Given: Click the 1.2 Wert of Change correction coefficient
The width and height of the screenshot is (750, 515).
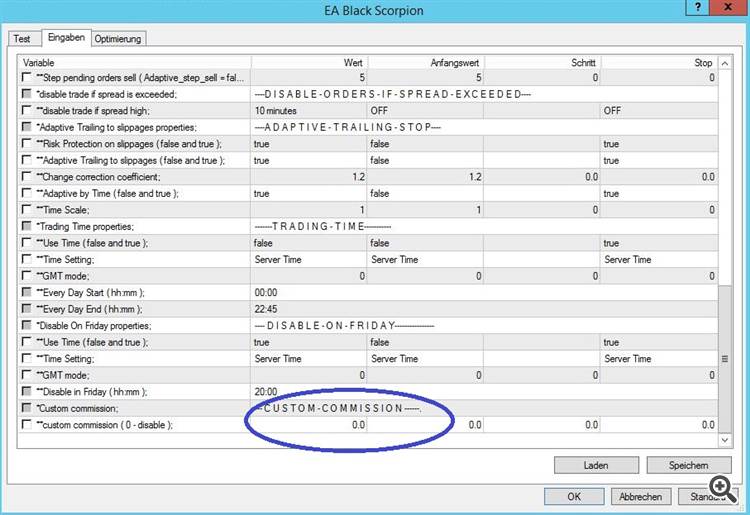Looking at the screenshot, I should click(x=309, y=177).
